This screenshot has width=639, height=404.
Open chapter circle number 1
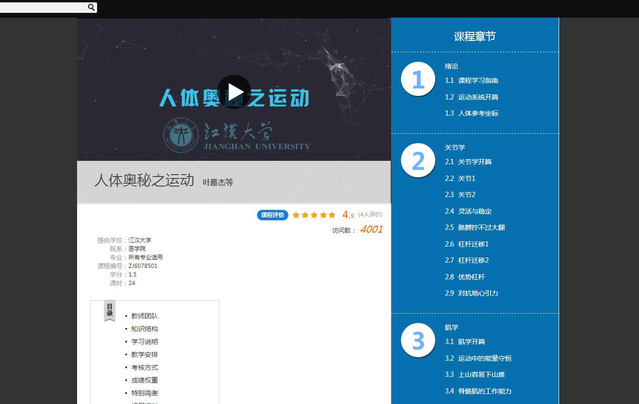coord(418,79)
